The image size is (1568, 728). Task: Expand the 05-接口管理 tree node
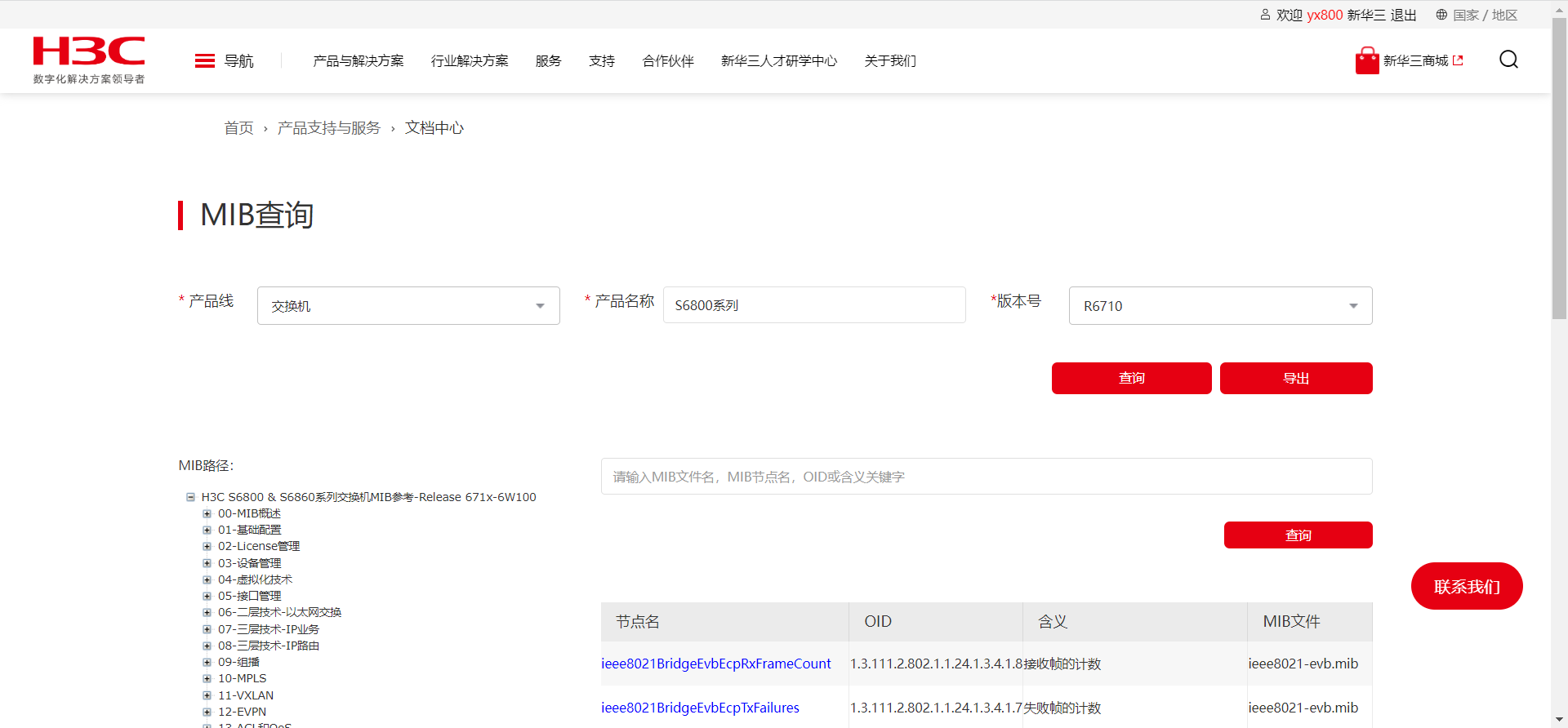point(207,597)
